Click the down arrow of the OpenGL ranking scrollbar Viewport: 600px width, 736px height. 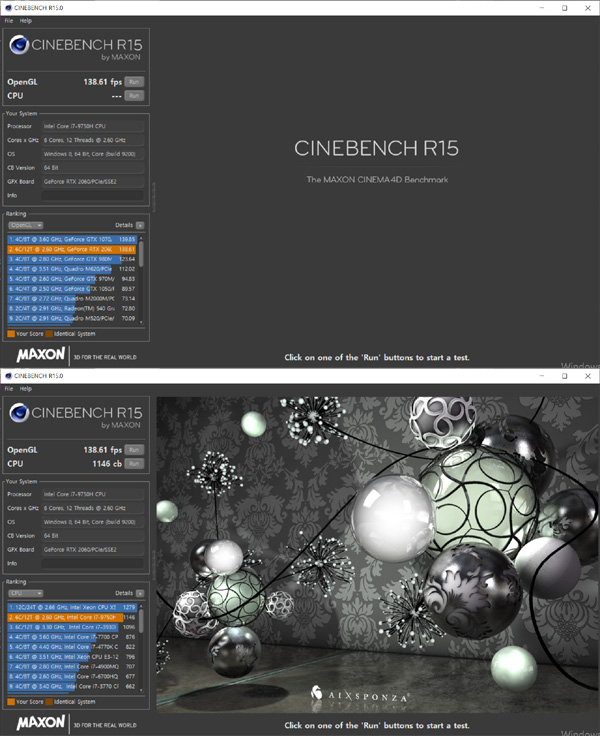pos(141,322)
